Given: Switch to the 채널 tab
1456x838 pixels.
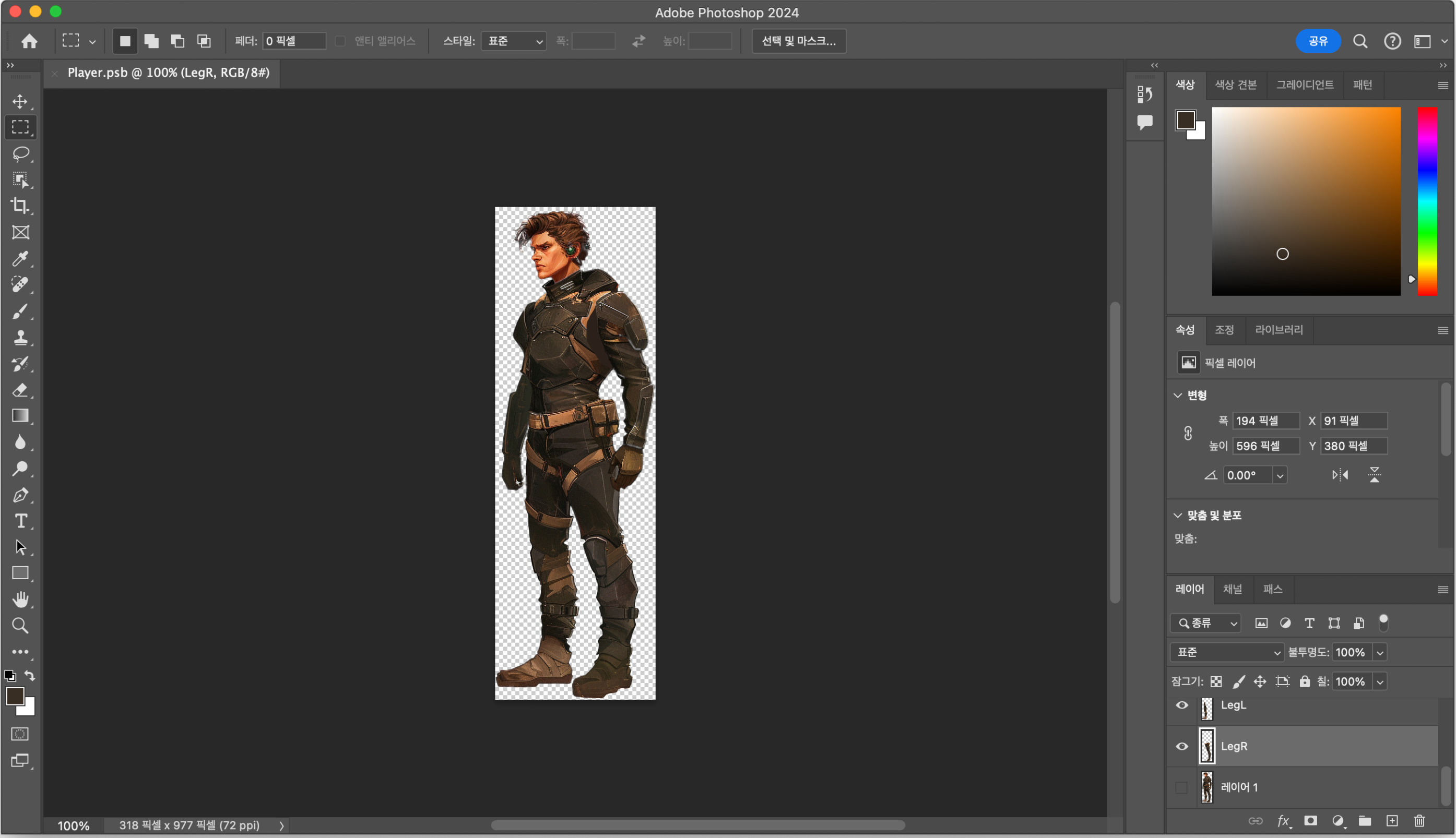Looking at the screenshot, I should 1232,589.
